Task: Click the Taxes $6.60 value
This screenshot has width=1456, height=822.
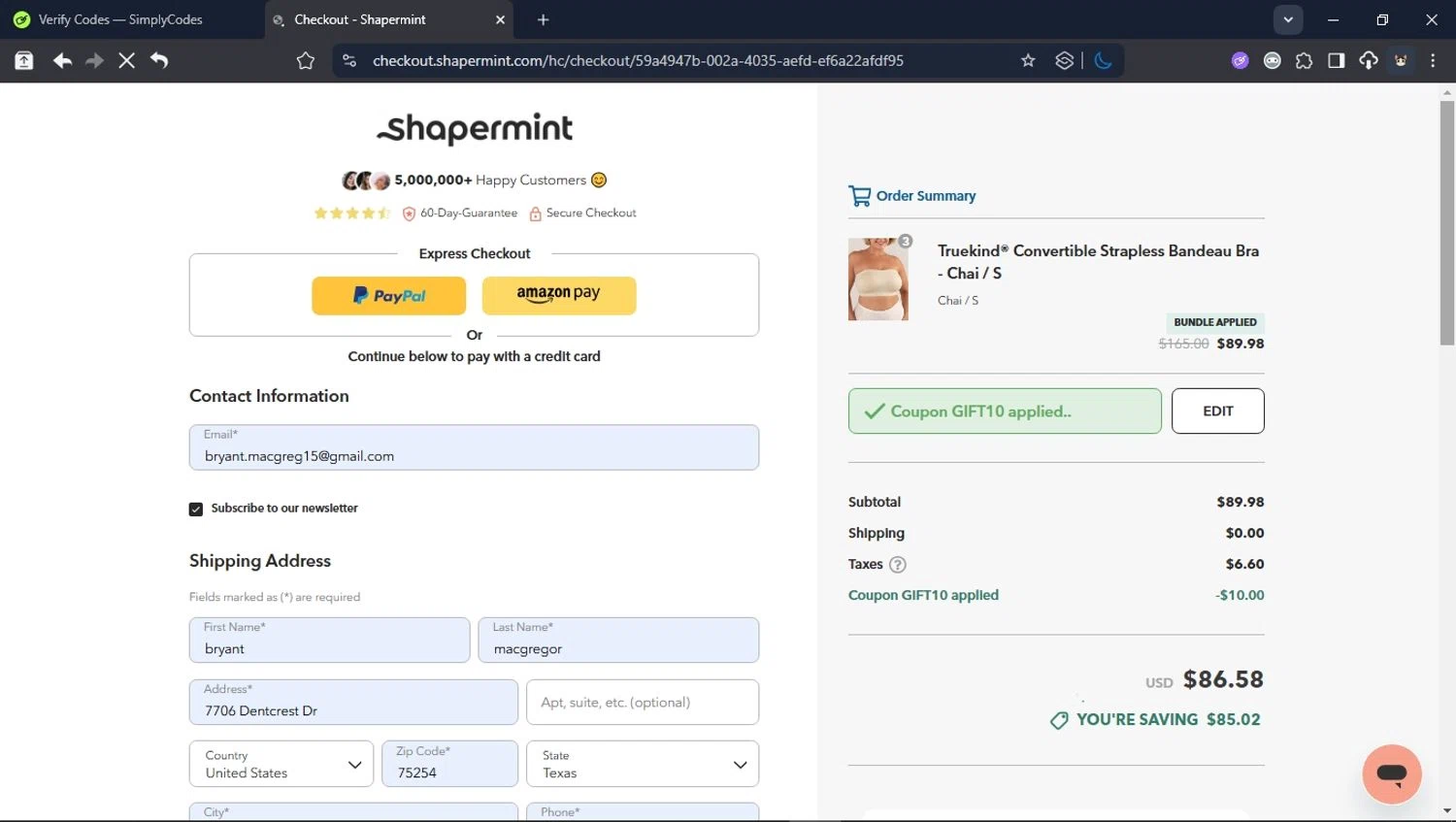Action: tap(1244, 564)
